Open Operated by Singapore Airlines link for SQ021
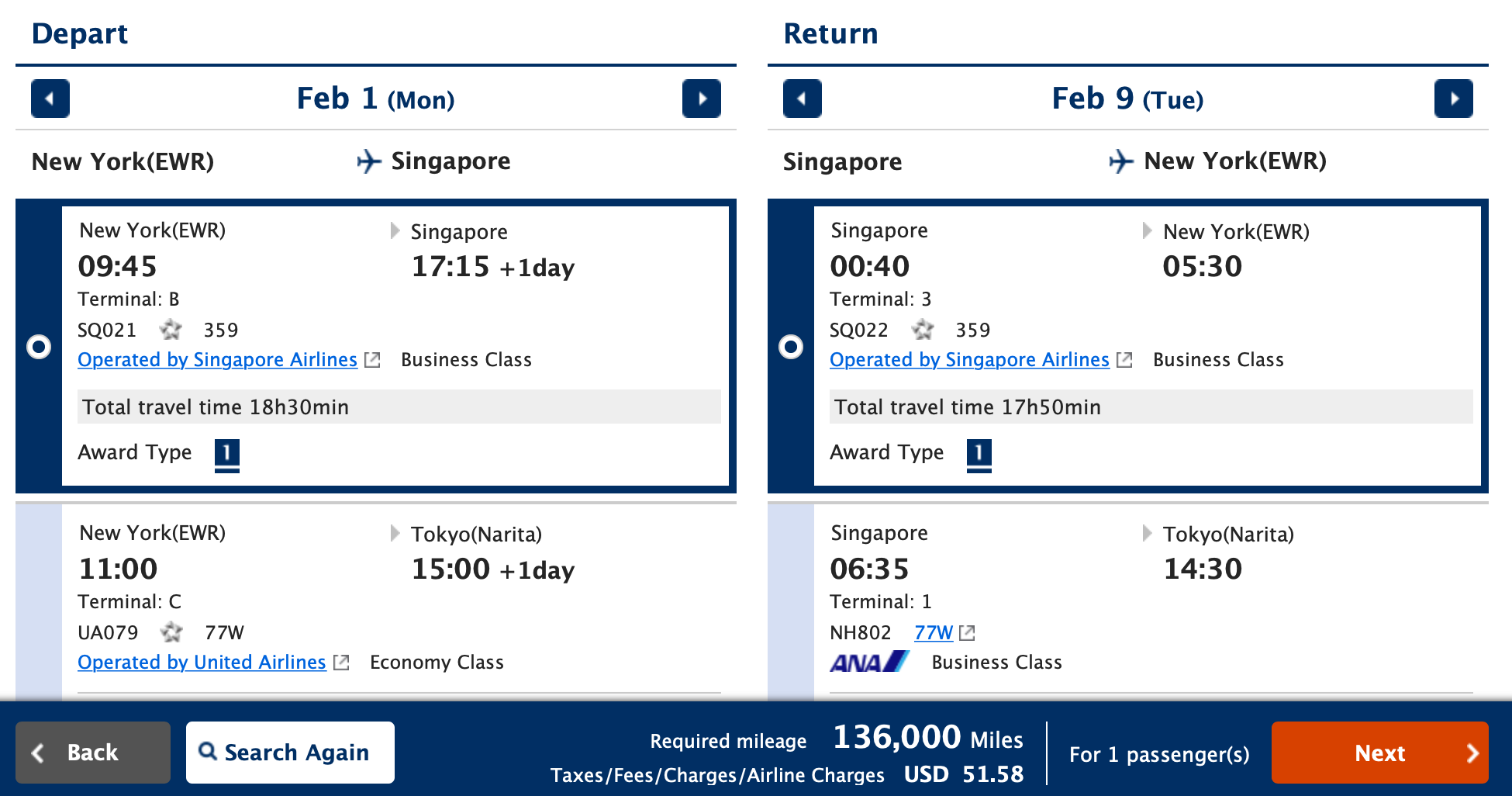 tap(218, 360)
